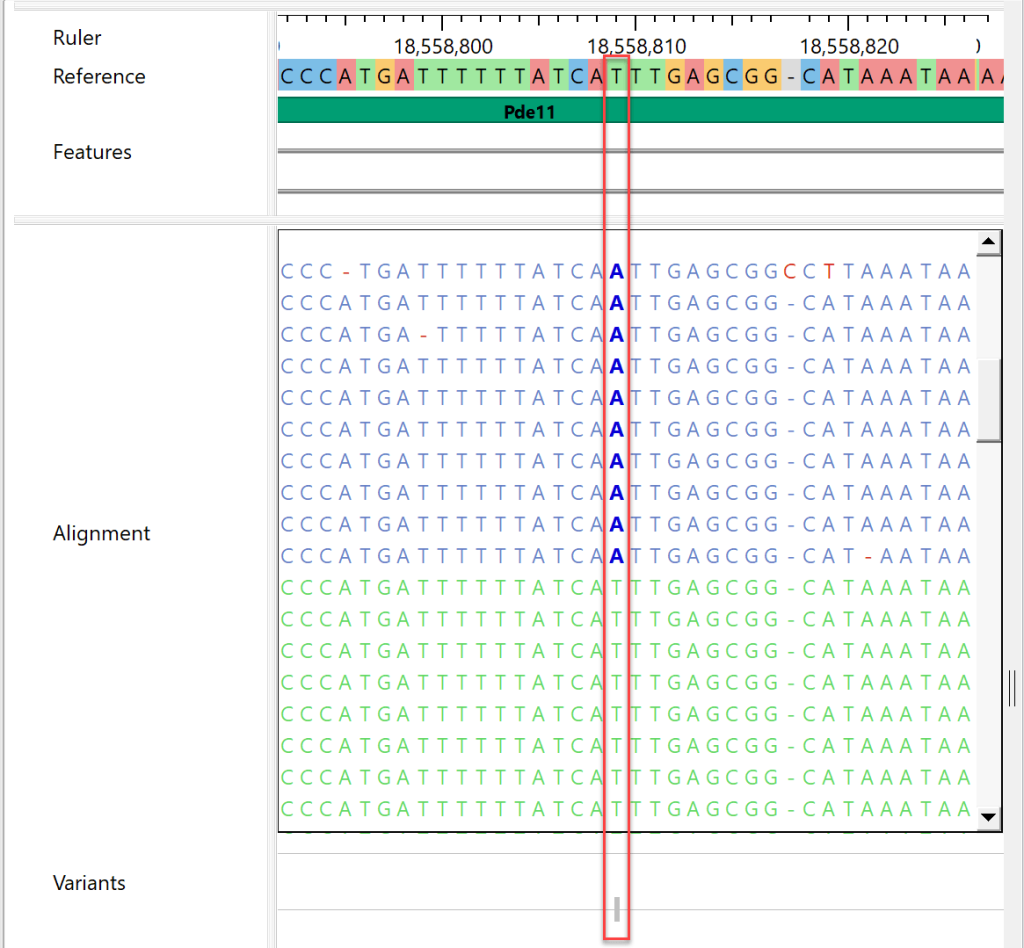Click the splitter handle at the right edge
Screen dimensions: 1024x948
click(1012, 687)
